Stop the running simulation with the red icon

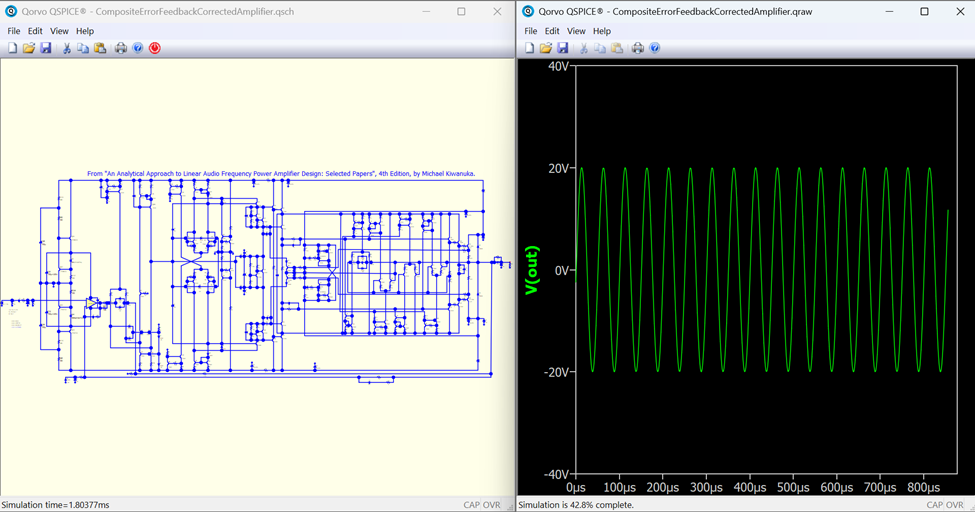pos(155,48)
